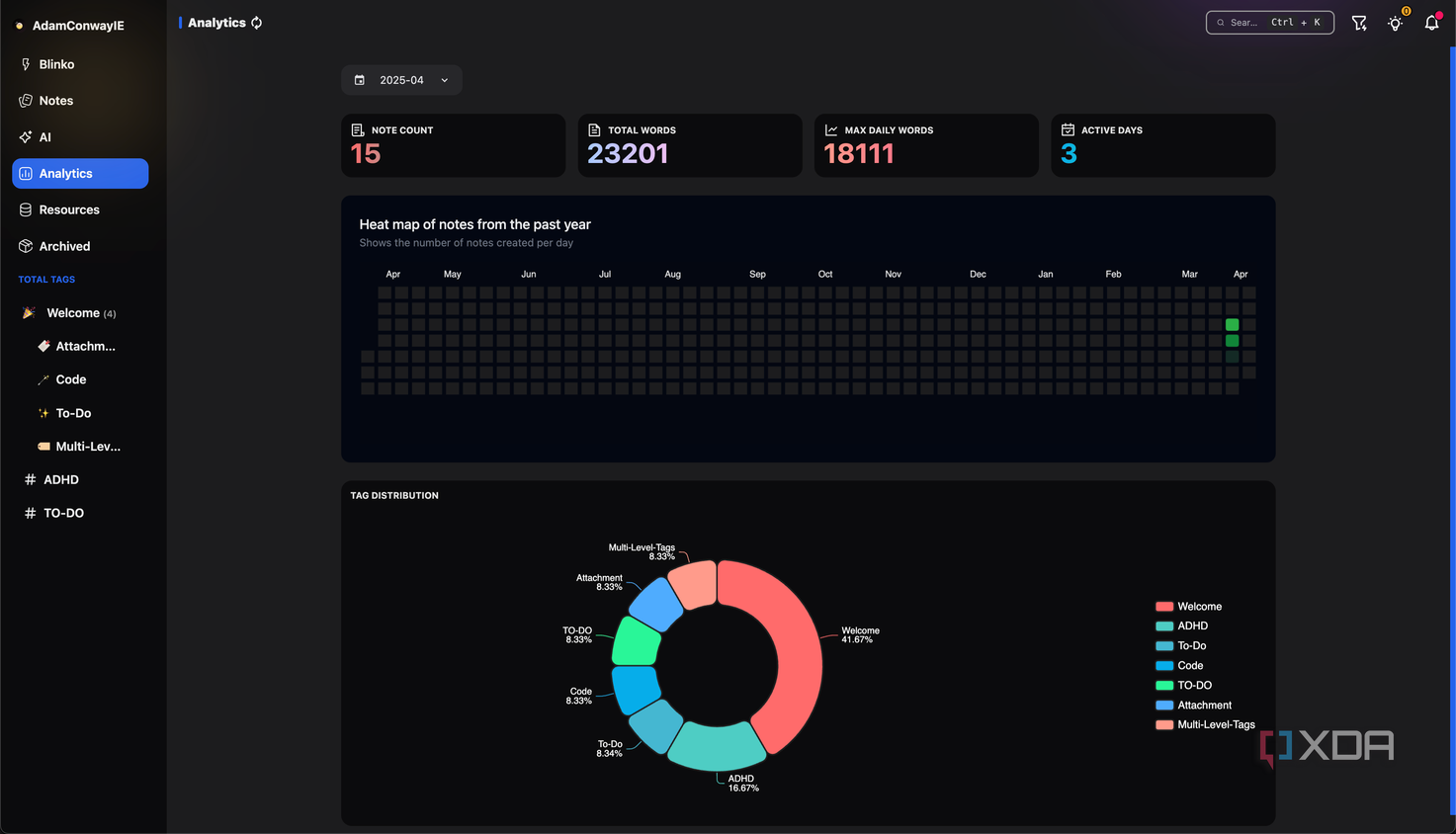Open Notes in the sidebar
The width and height of the screenshot is (1456, 834).
tap(80, 101)
